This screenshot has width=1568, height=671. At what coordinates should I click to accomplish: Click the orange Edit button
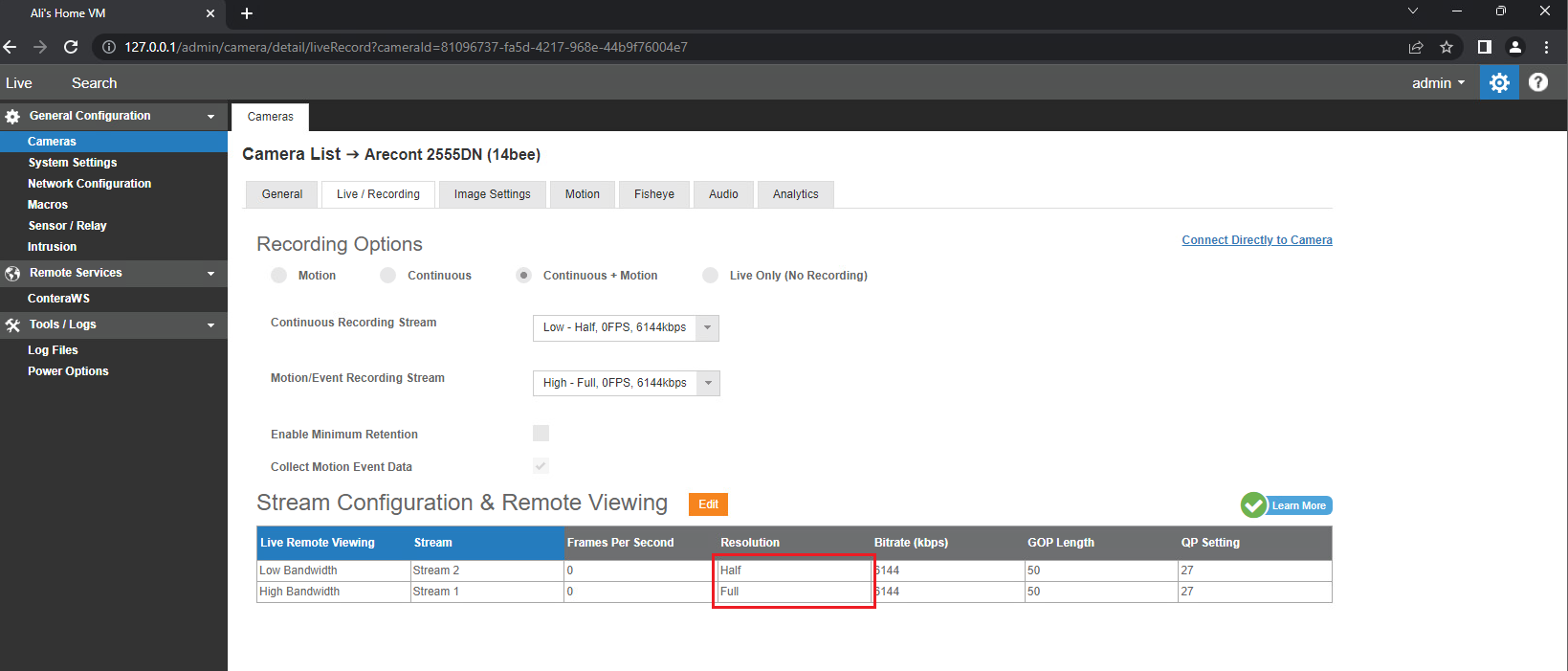tap(708, 504)
